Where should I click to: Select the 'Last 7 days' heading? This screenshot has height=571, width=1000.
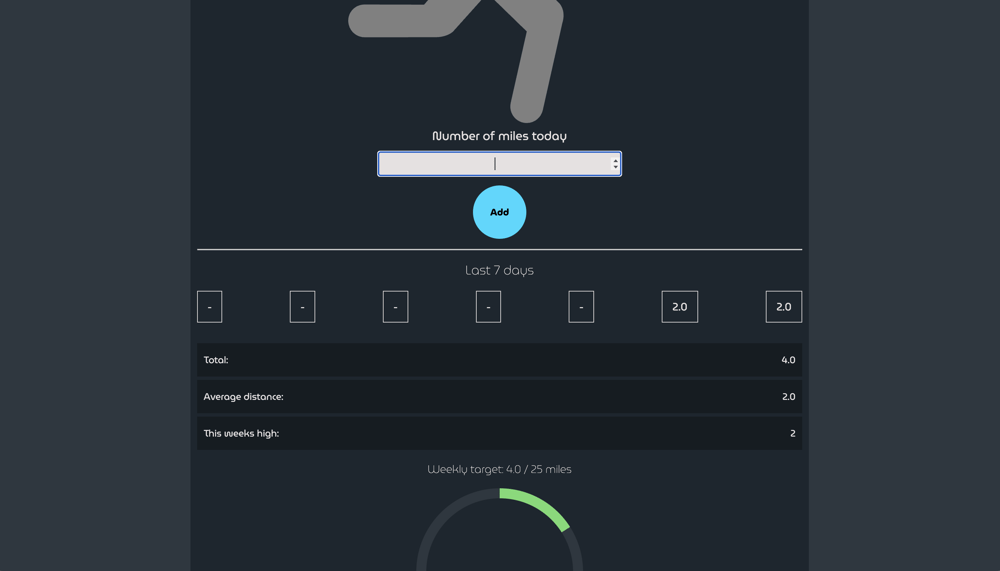coord(499,271)
